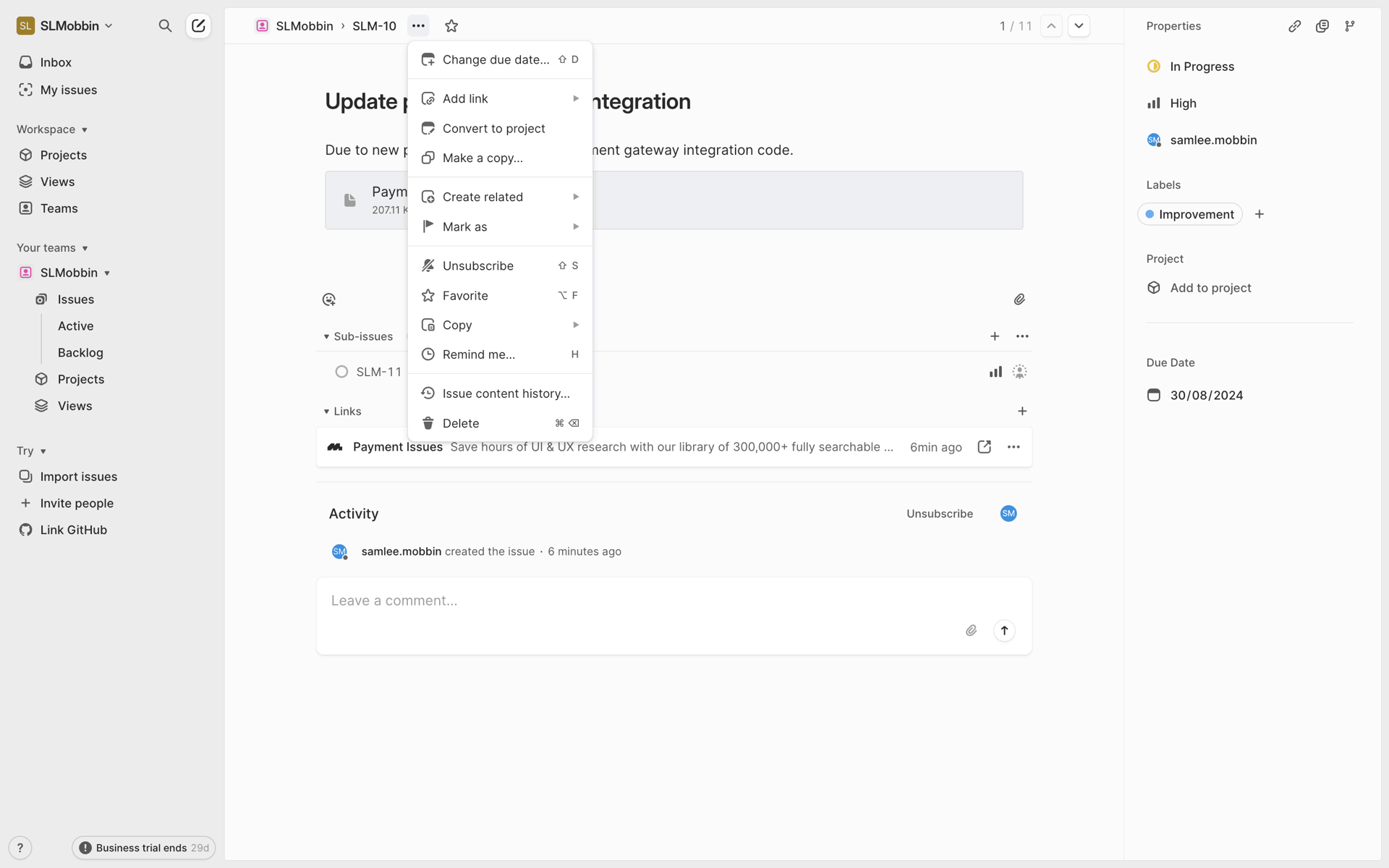Go to previous issue with up arrow
Screen dimensions: 1389x868
(1051, 26)
